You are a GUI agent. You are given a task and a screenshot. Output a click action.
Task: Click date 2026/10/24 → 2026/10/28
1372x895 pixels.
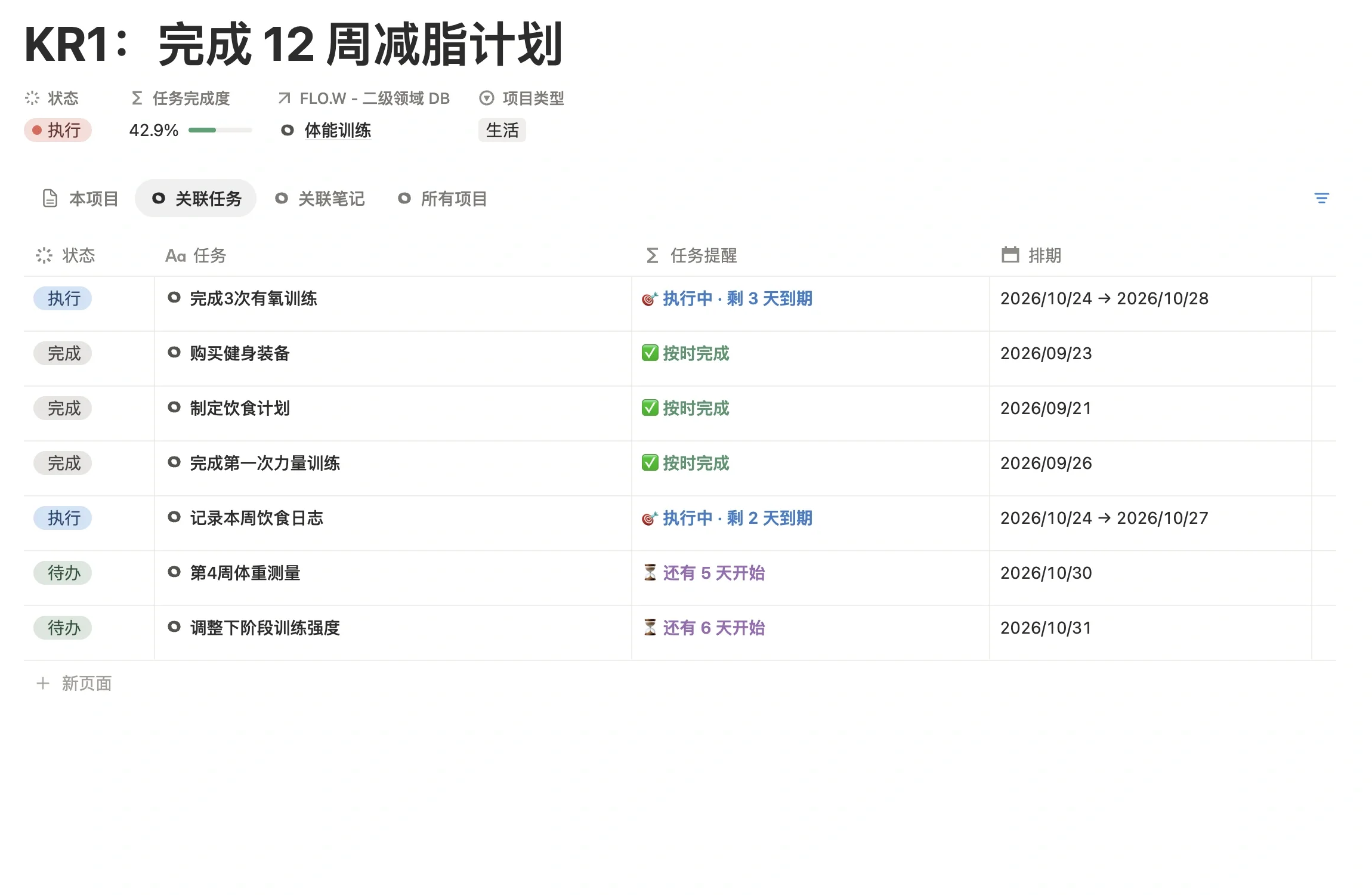1104,298
